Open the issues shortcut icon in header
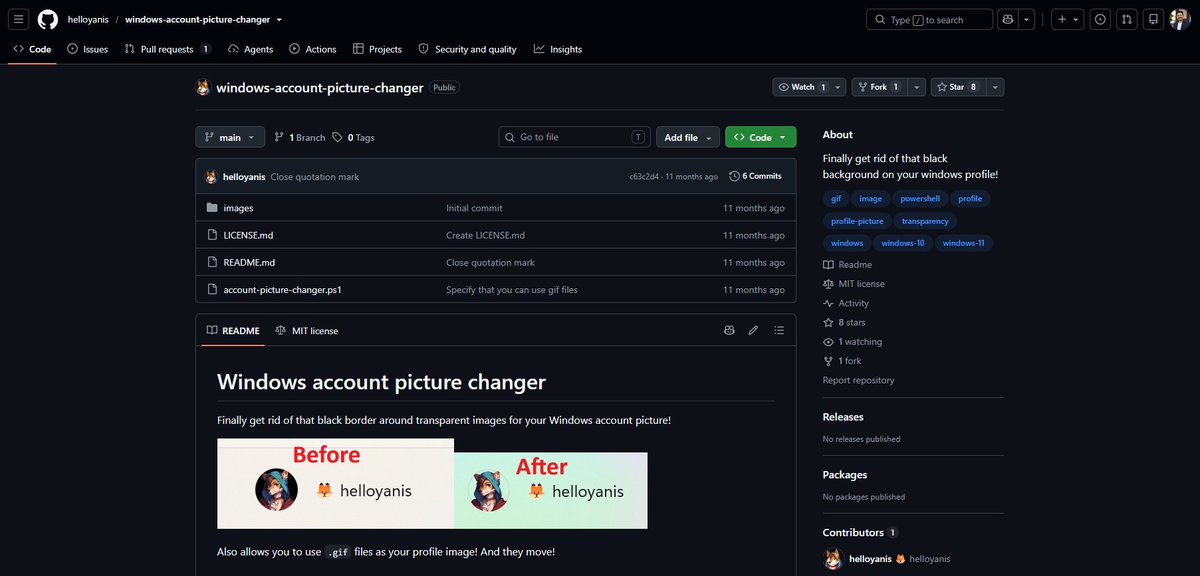Screen dimensions: 1200x576 1101,20
